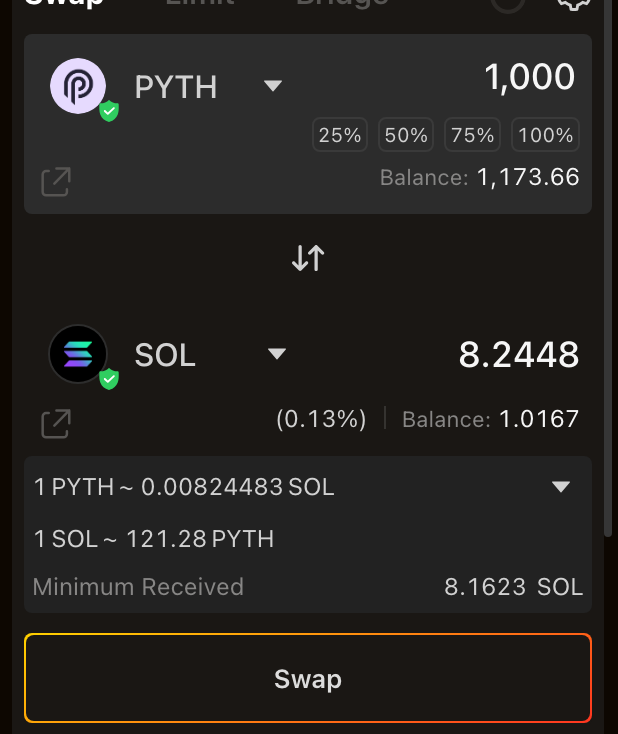
Task: Click the PYTH balance 1,173.66
Action: [528, 177]
